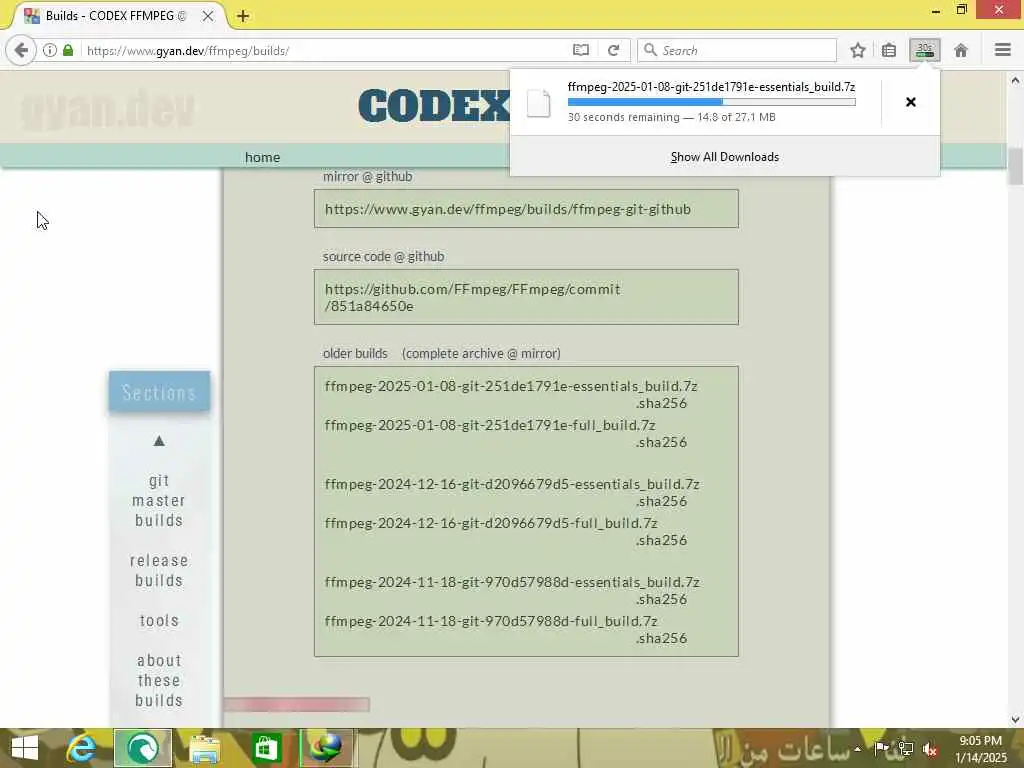Screen dimensions: 1024x768
Task: Toggle the downloads toolbar button
Action: point(925,50)
